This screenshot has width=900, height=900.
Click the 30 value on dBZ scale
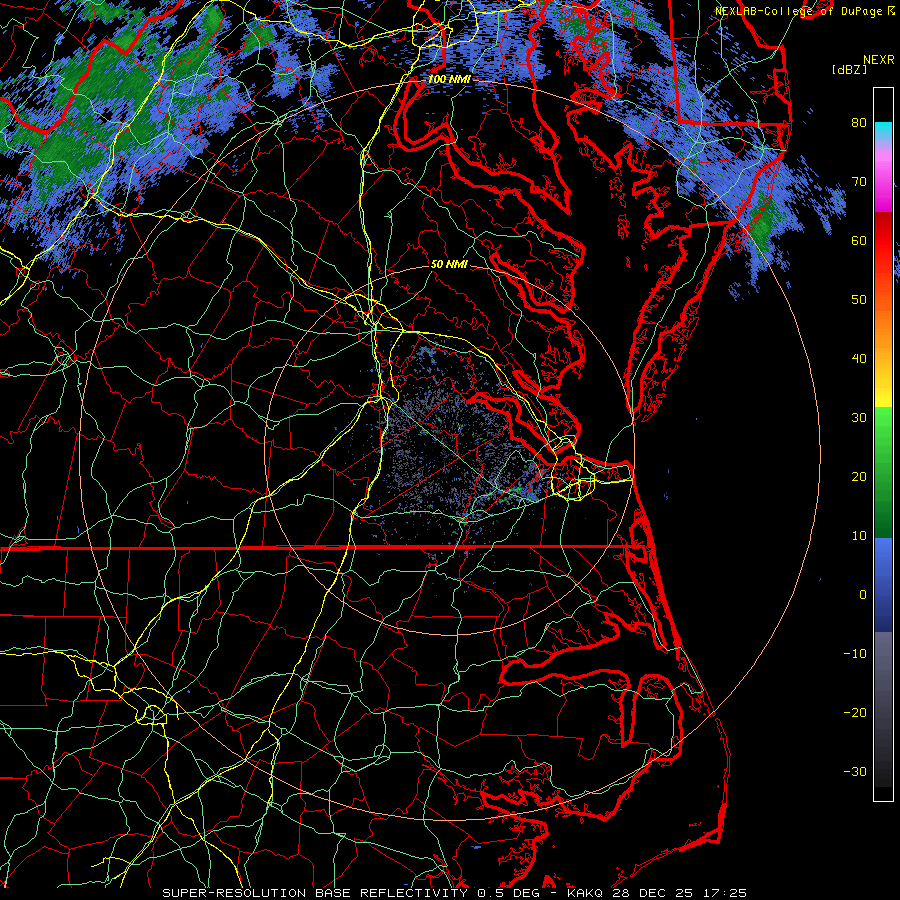point(859,417)
